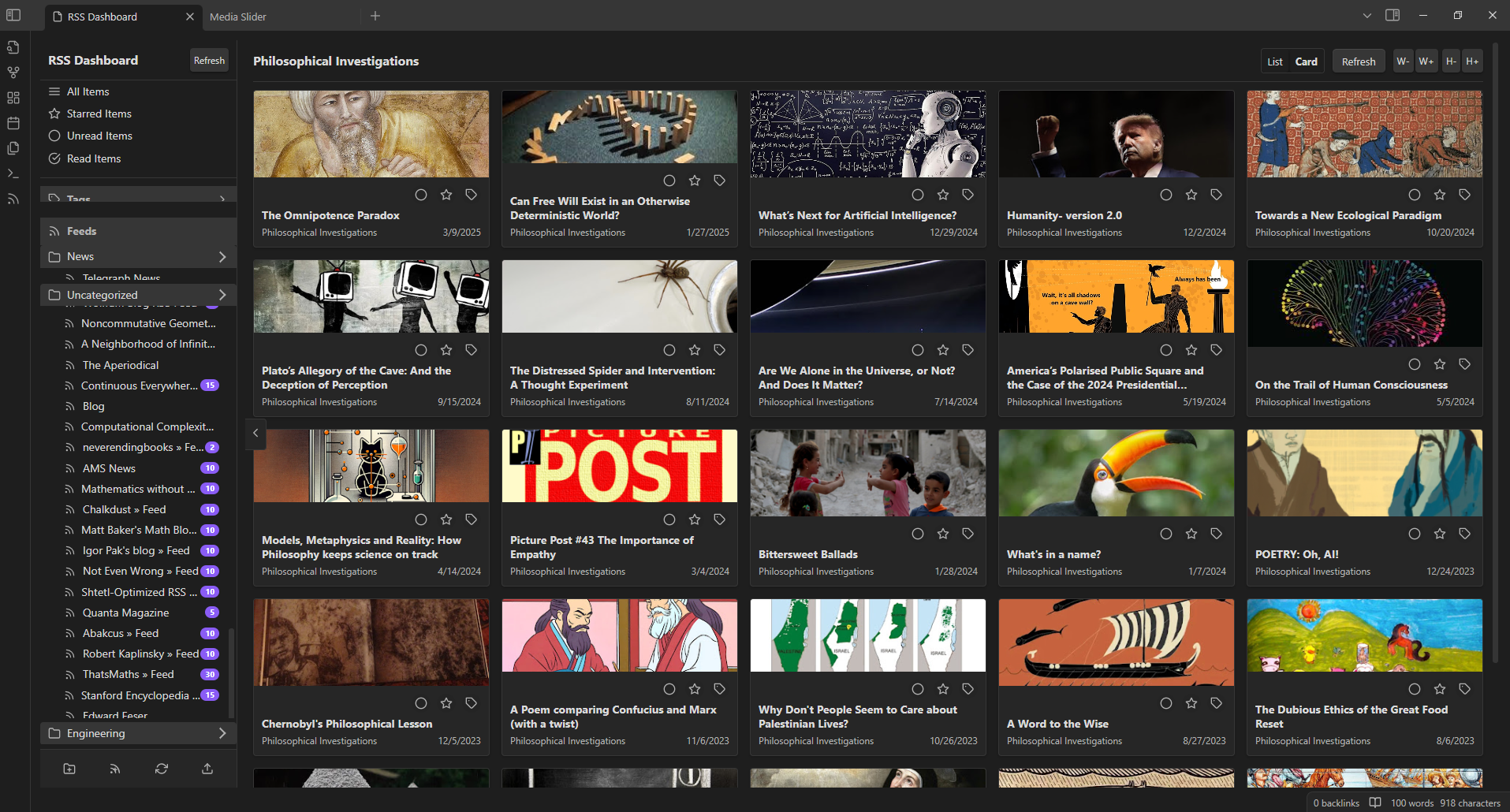Click the add RSS feed icon
The height and width of the screenshot is (812, 1510).
tap(115, 769)
